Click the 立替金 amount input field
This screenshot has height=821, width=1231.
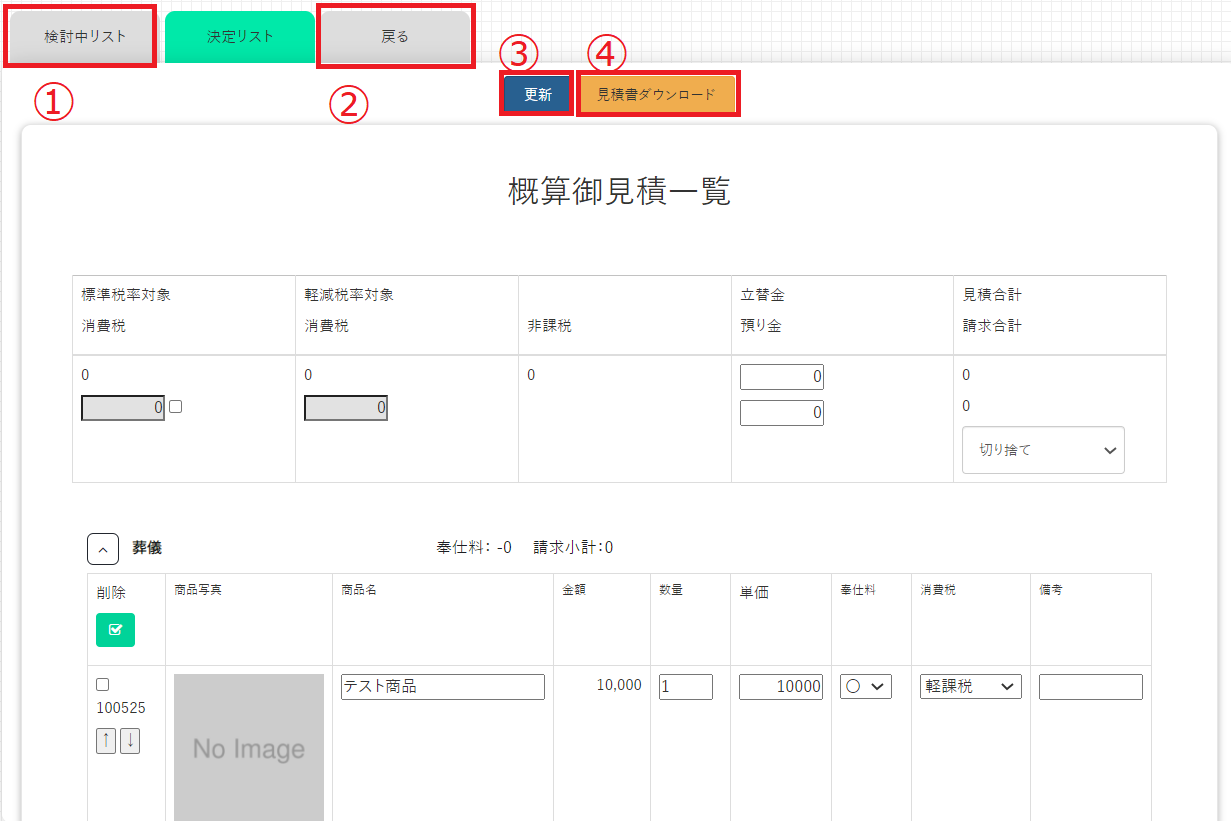[x=781, y=377]
